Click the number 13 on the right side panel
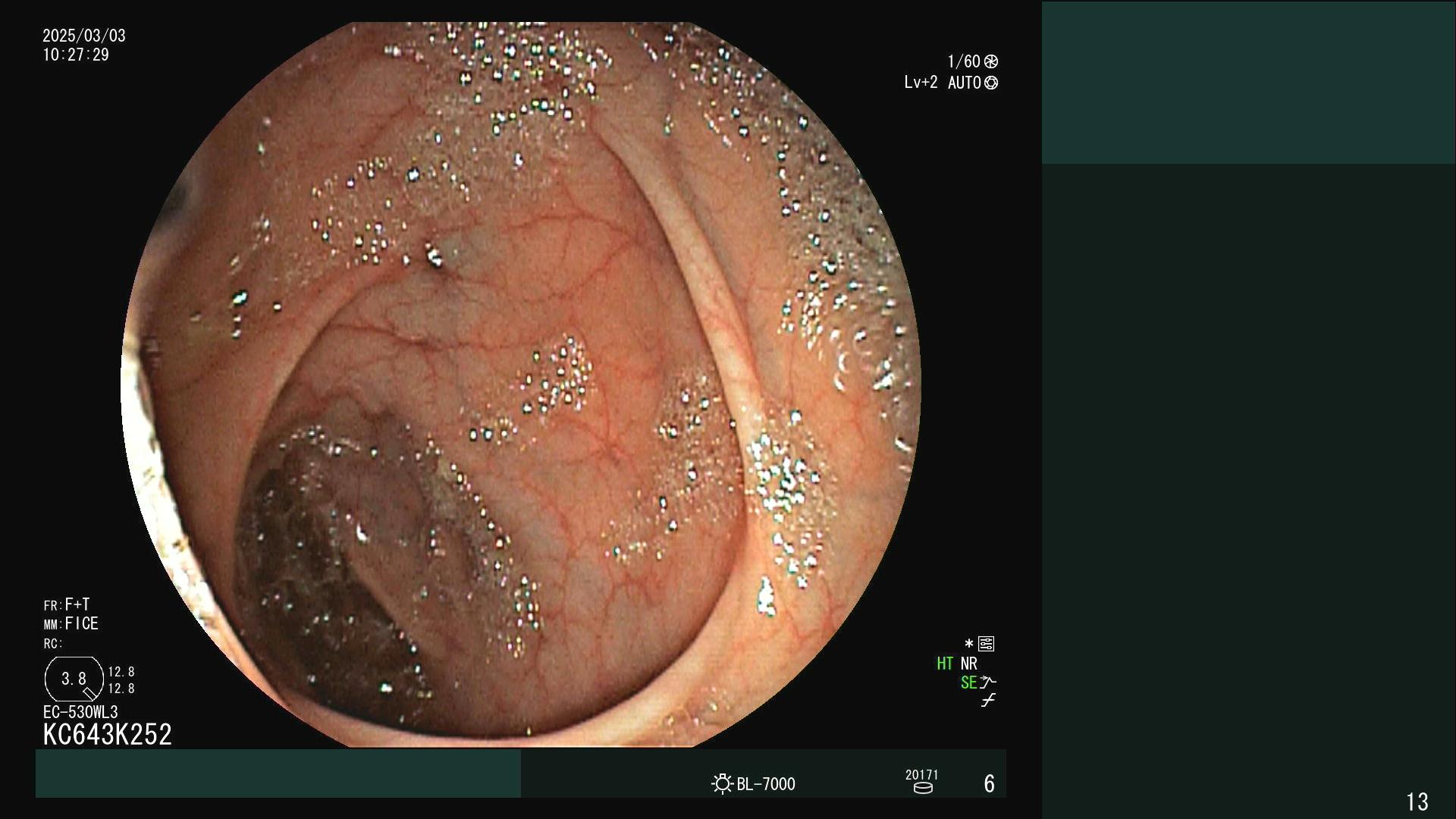The image size is (1456, 819). [1417, 802]
